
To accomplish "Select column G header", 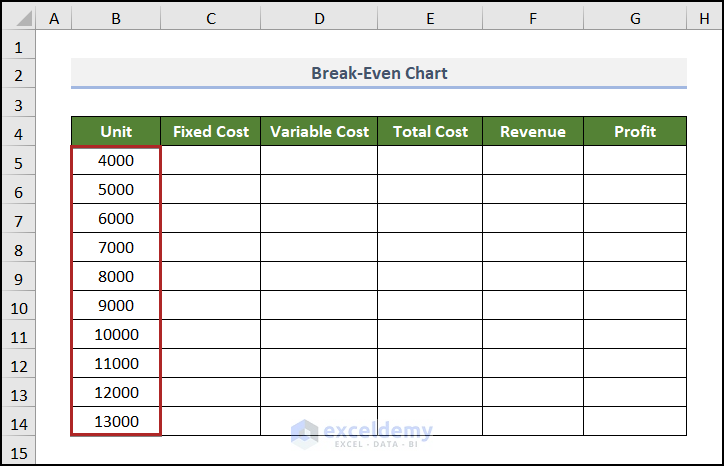I will 635,16.
